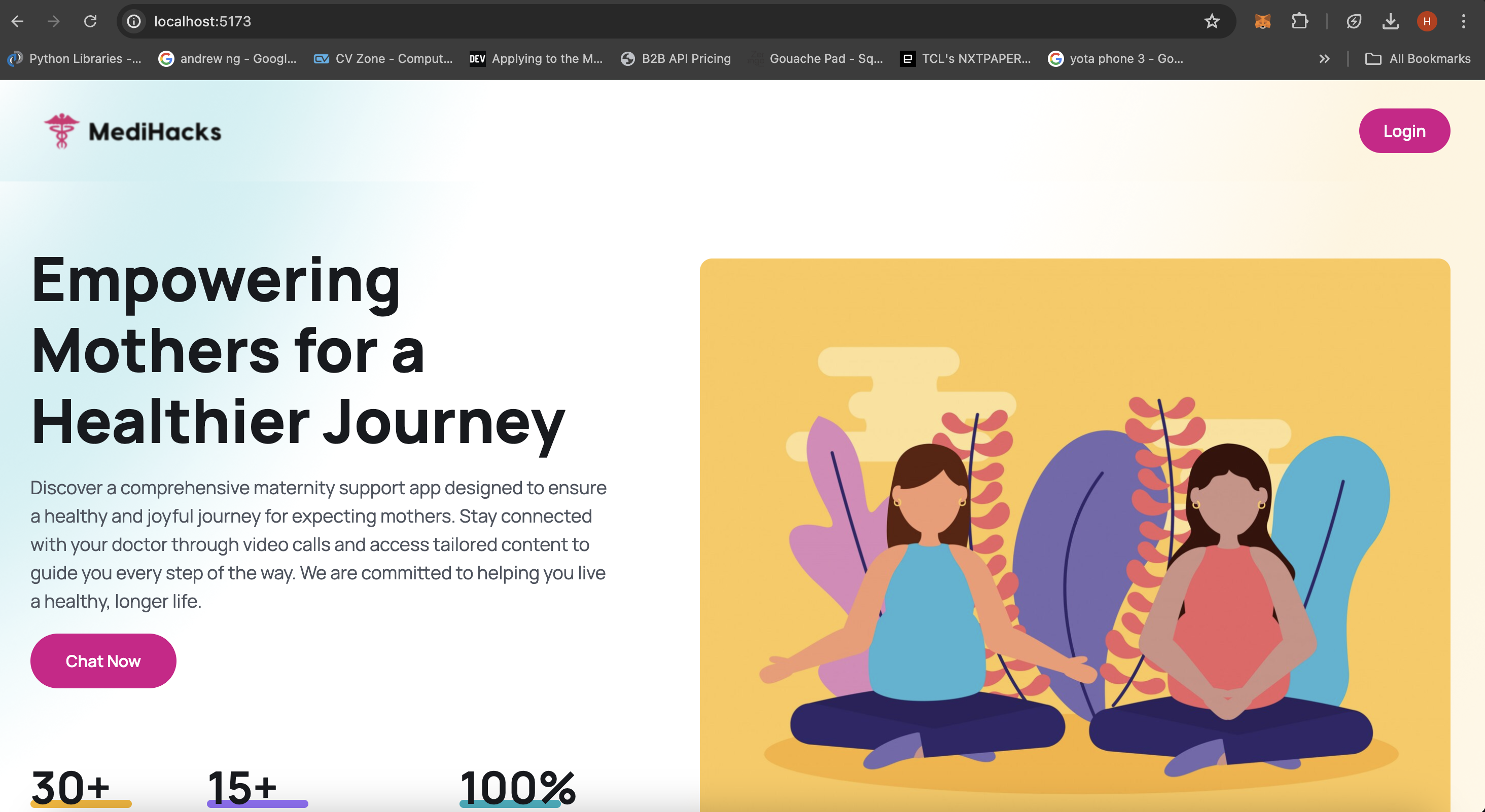This screenshot has width=1485, height=812.
Task: Open the Chrome three-dot menu
Action: point(1463,21)
